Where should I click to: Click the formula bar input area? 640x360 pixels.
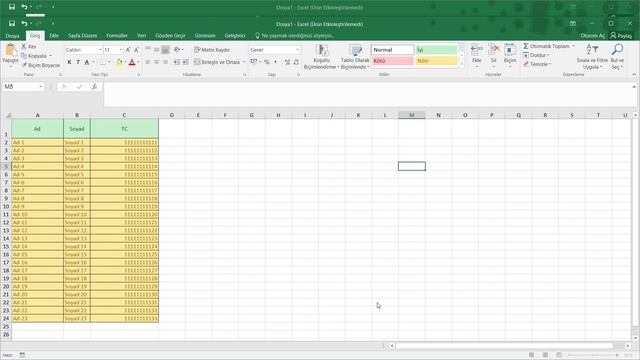pos(367,94)
